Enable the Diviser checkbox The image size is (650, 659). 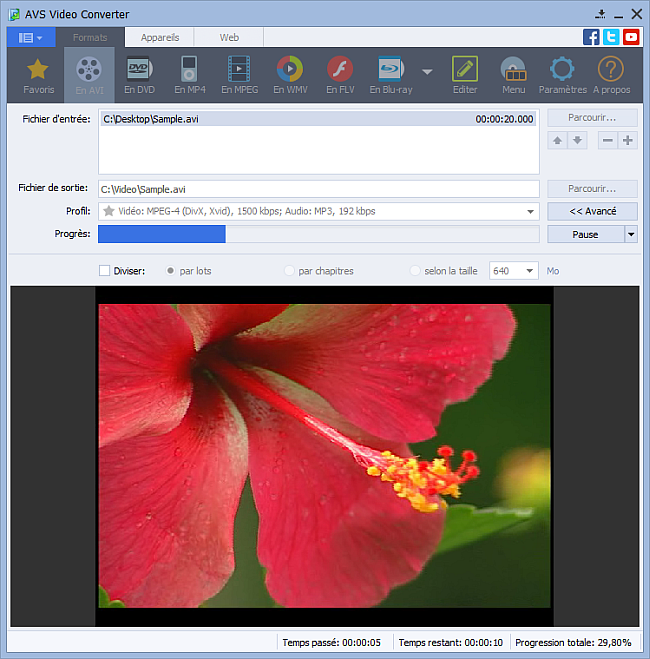(105, 271)
